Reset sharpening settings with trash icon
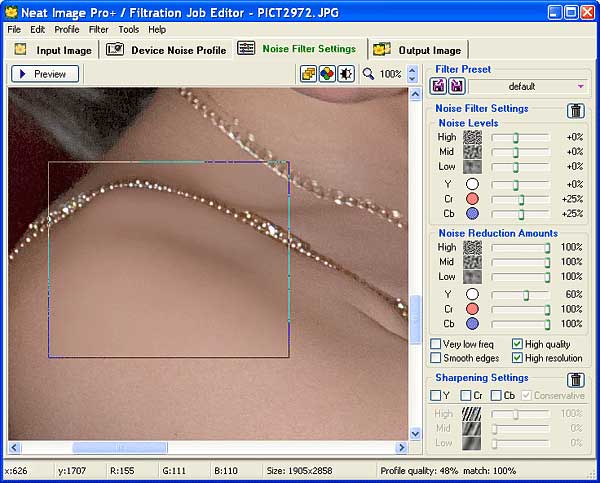Image resolution: width=600 pixels, height=483 pixels. (576, 380)
